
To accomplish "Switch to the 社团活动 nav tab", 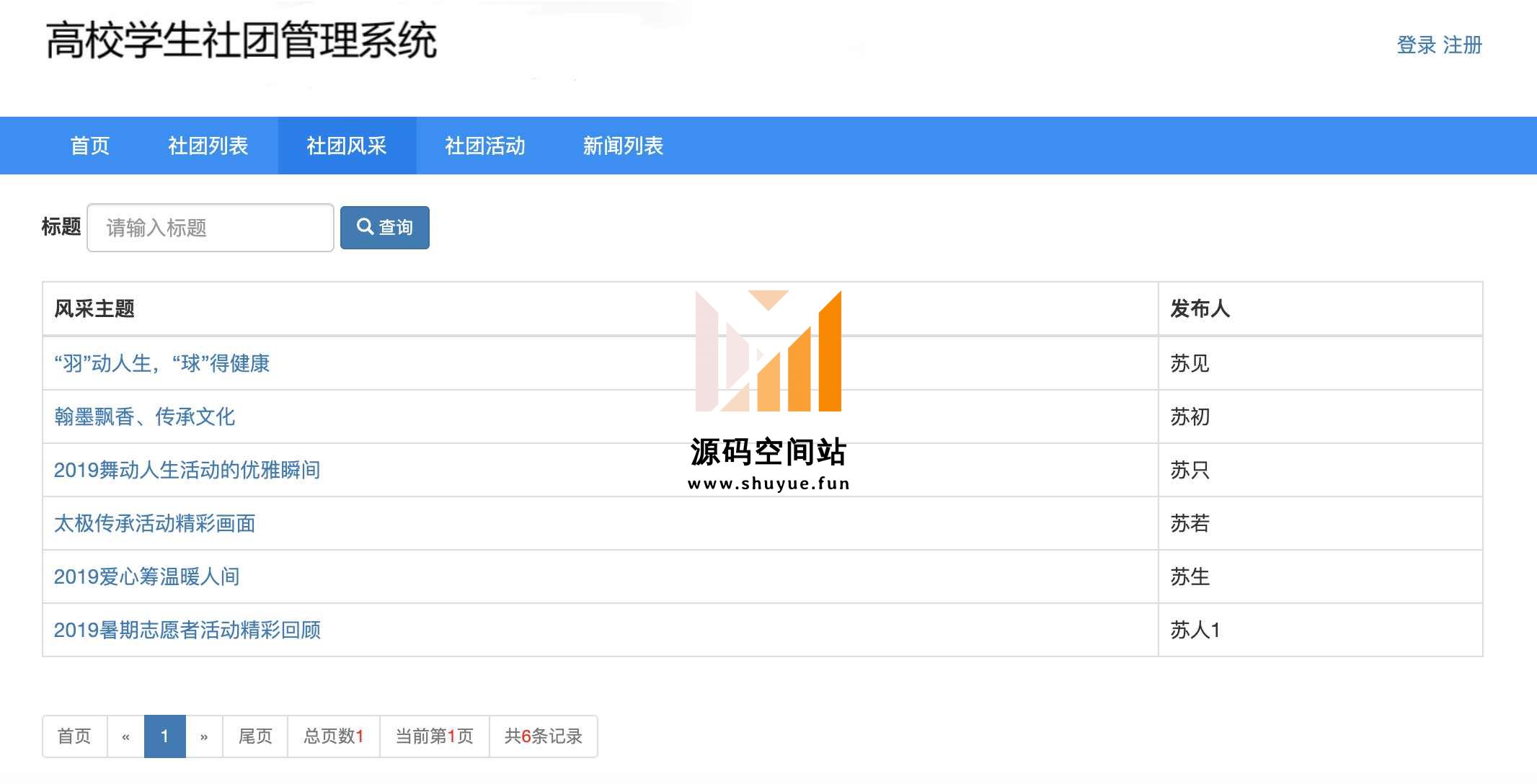I will click(x=485, y=146).
